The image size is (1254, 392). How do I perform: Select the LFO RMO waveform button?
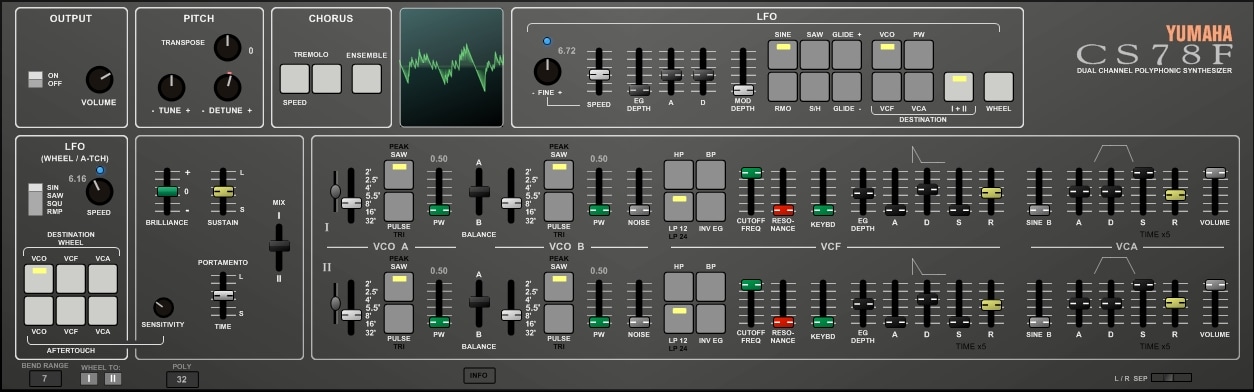783,86
